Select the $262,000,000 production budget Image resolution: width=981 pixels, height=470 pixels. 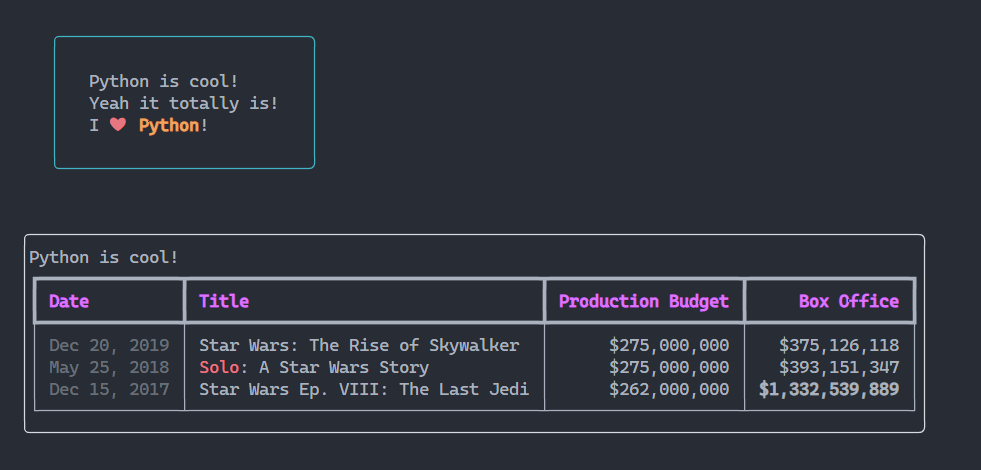tap(669, 389)
